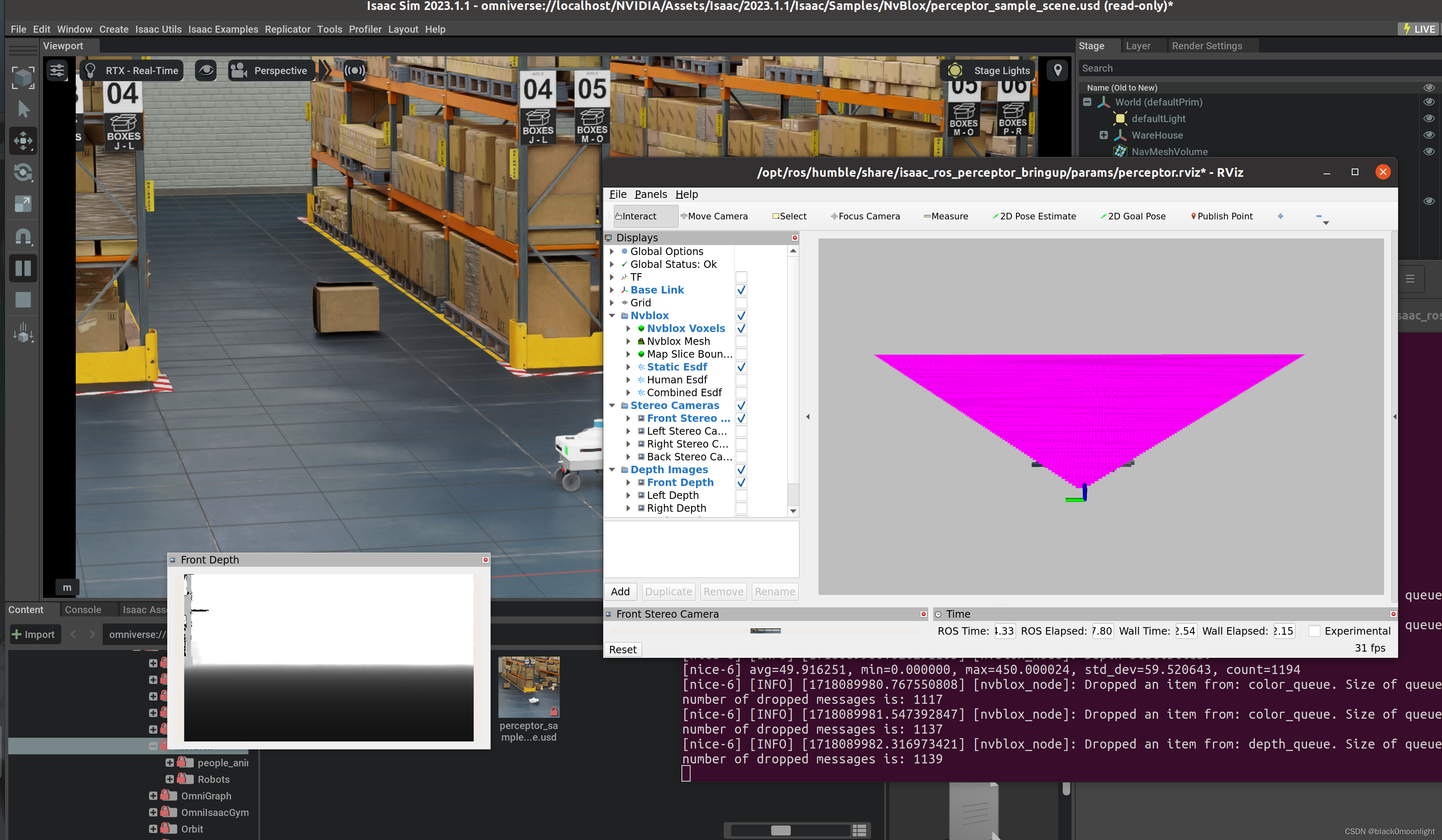
Task: Enable the Nvblox Mesh display
Action: [741, 341]
